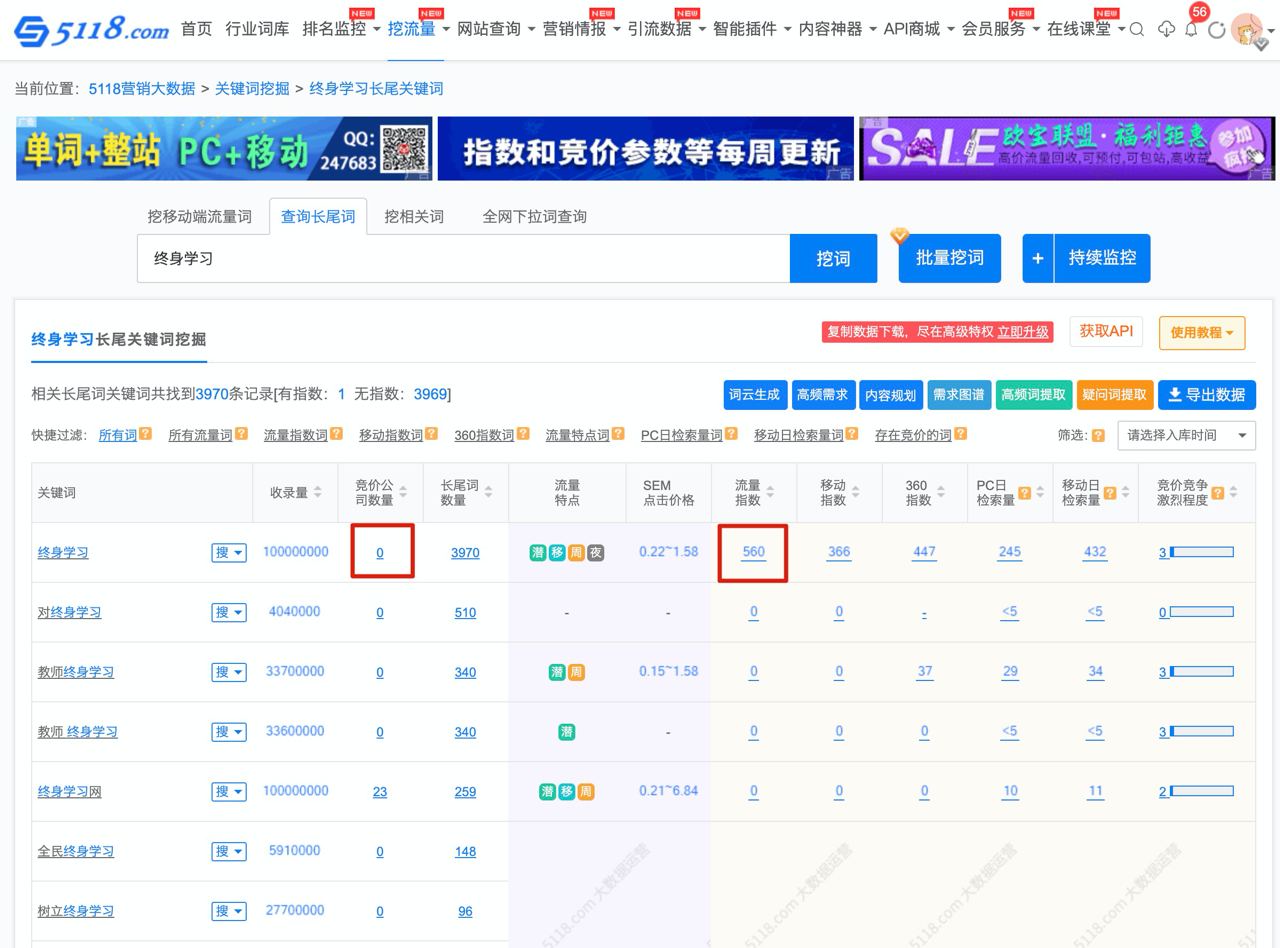Click the help icon beside 筛选 label
This screenshot has height=948, width=1280.
pyautogui.click(x=1098, y=435)
